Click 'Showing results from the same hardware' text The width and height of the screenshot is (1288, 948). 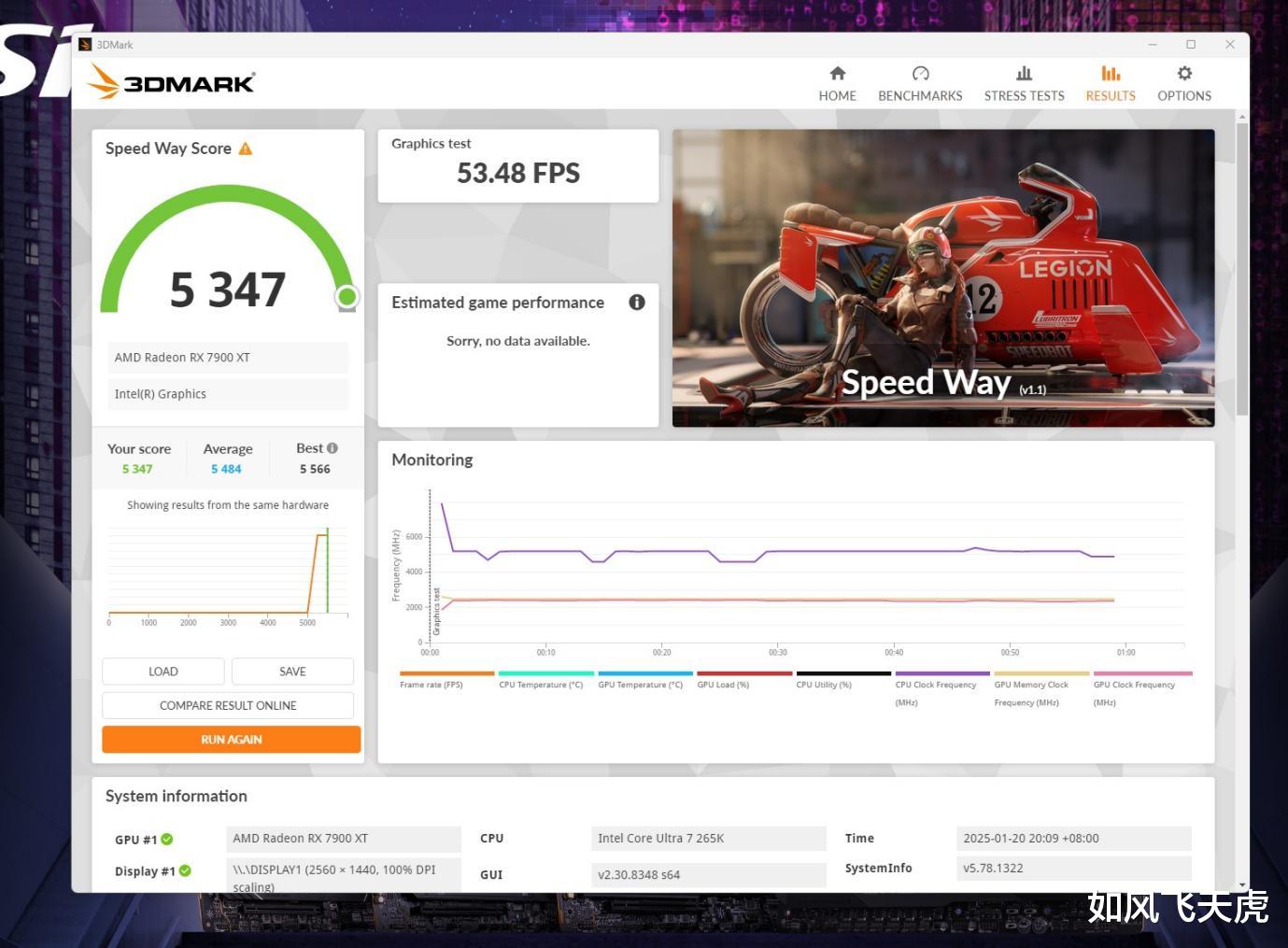tap(228, 505)
